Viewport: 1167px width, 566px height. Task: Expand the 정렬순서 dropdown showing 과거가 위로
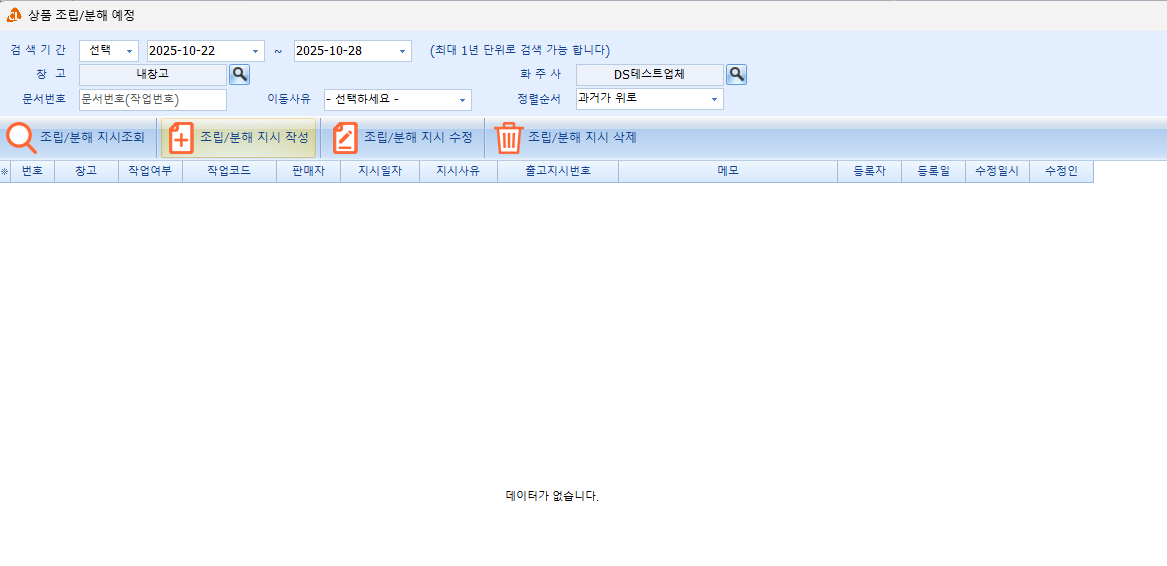tap(714, 99)
